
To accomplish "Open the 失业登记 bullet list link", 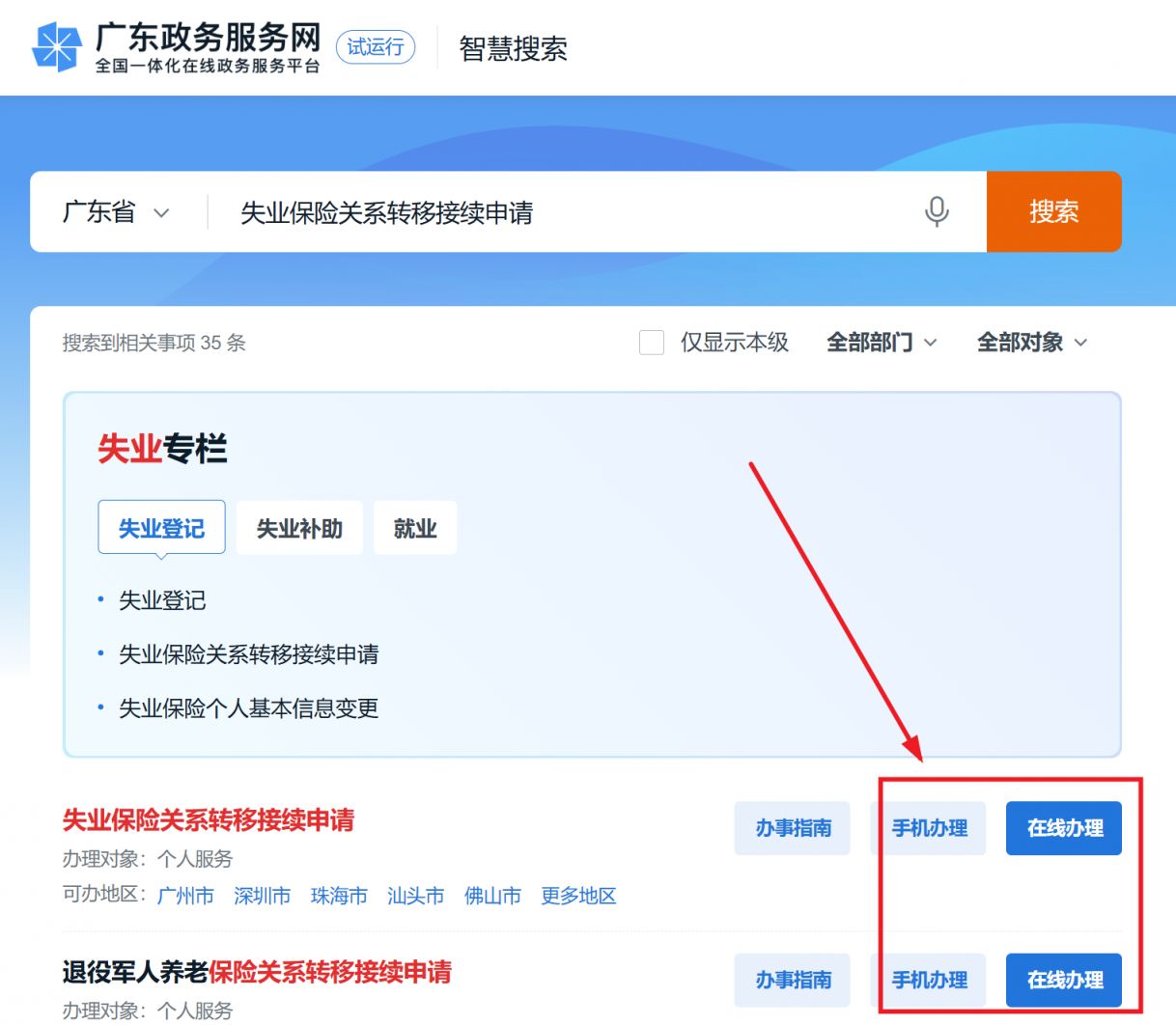I will pos(162,600).
